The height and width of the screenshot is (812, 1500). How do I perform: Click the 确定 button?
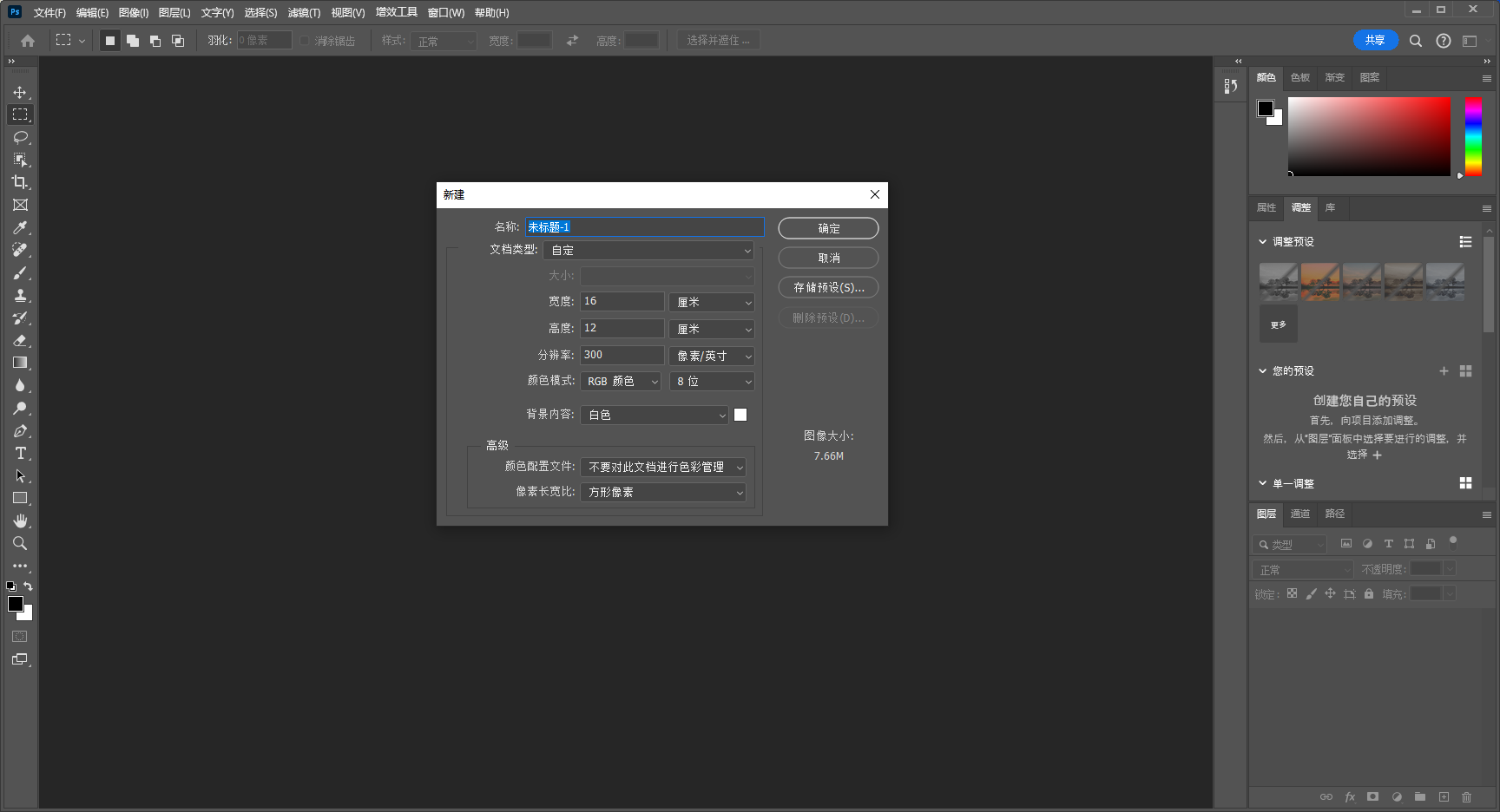[828, 228]
